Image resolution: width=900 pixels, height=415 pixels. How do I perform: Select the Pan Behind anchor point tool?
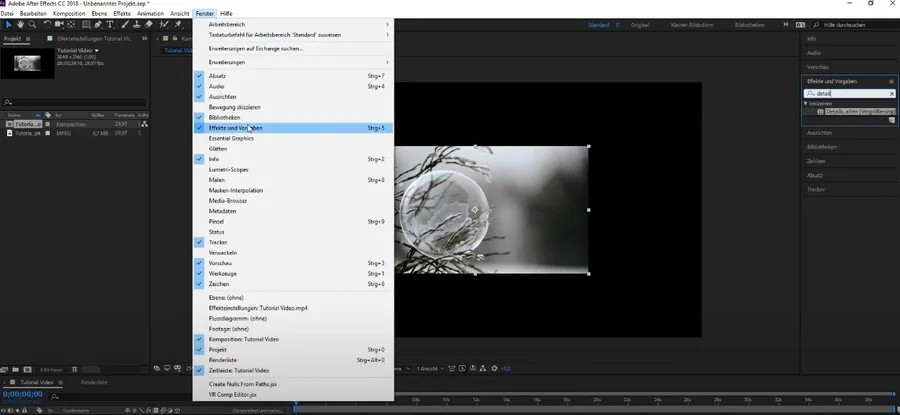71,24
